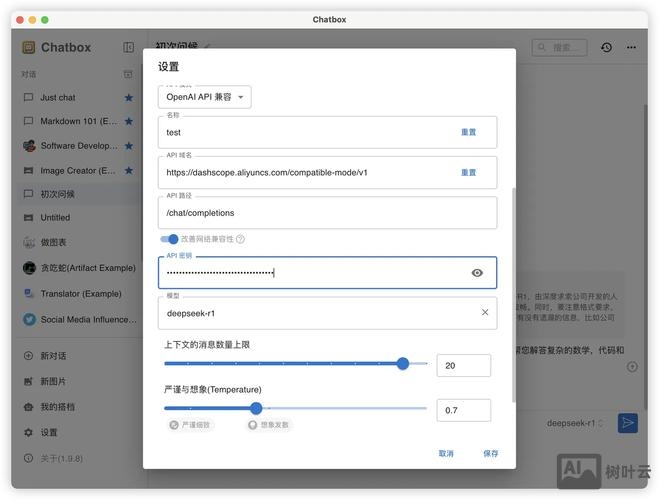Open the deepseek-r1 model selector near send
This screenshot has width=659, height=500.
pyautogui.click(x=575, y=423)
